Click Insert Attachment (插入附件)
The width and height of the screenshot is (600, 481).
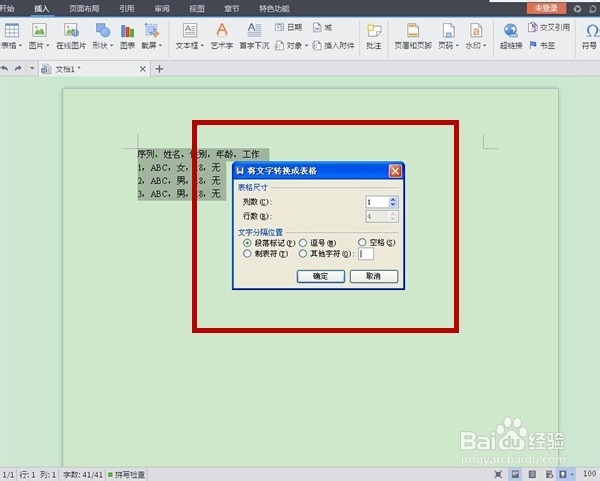[333, 46]
